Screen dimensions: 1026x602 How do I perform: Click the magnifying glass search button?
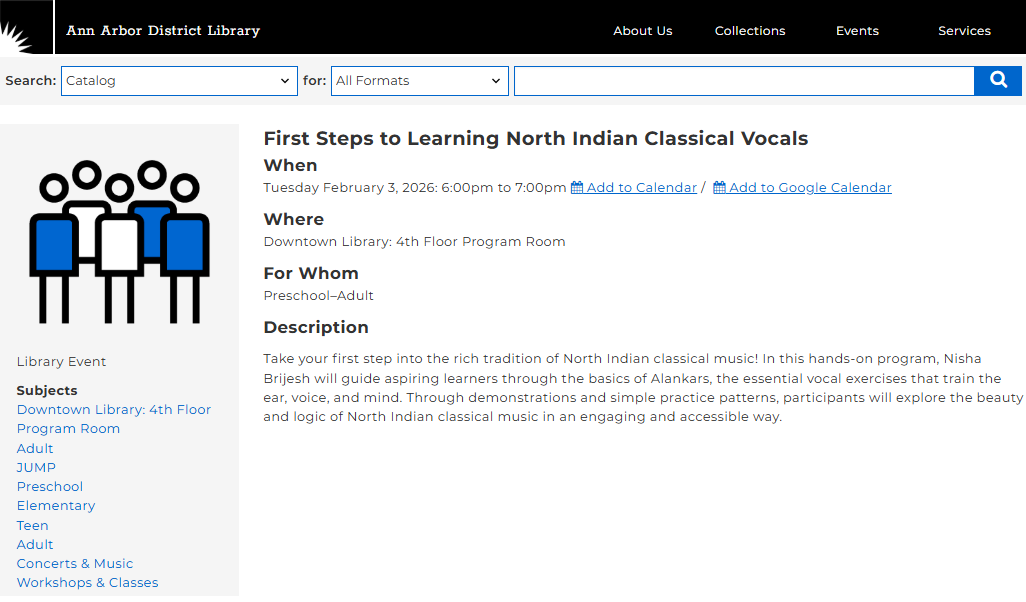coord(997,81)
